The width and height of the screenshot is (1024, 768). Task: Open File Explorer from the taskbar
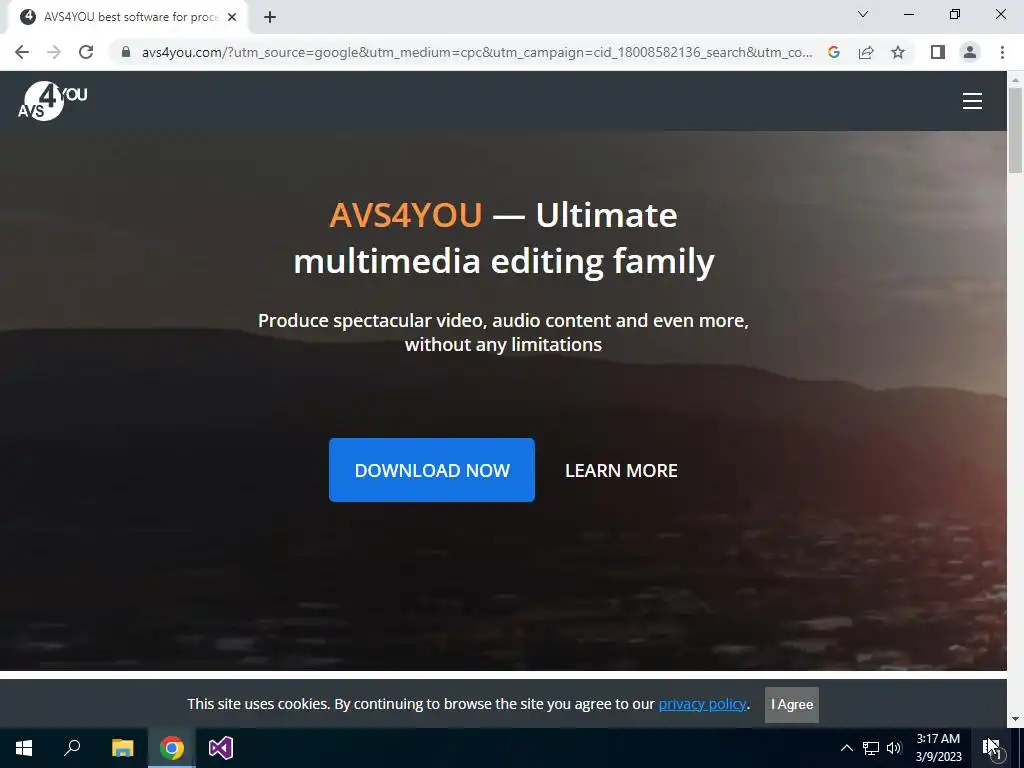122,748
